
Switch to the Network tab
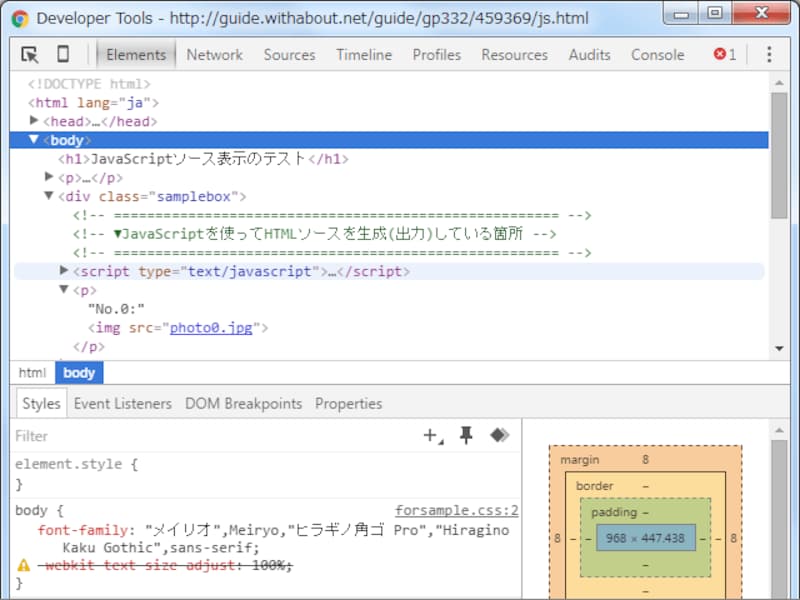[x=214, y=55]
